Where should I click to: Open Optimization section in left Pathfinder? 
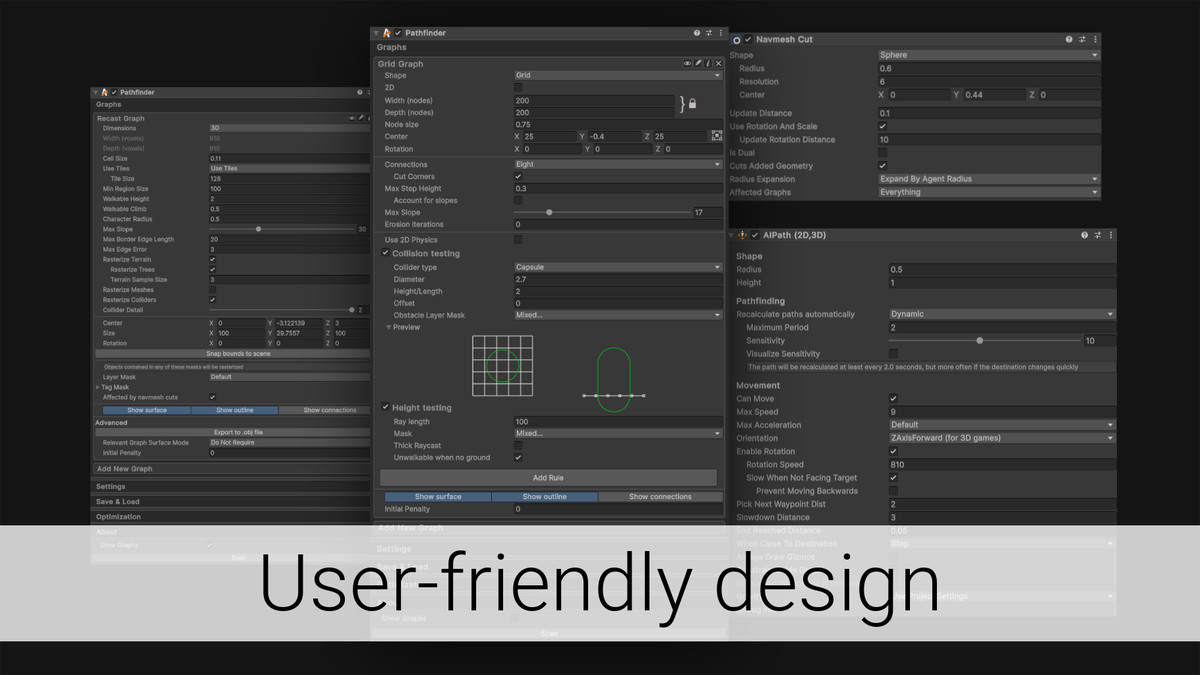pyautogui.click(x=232, y=517)
